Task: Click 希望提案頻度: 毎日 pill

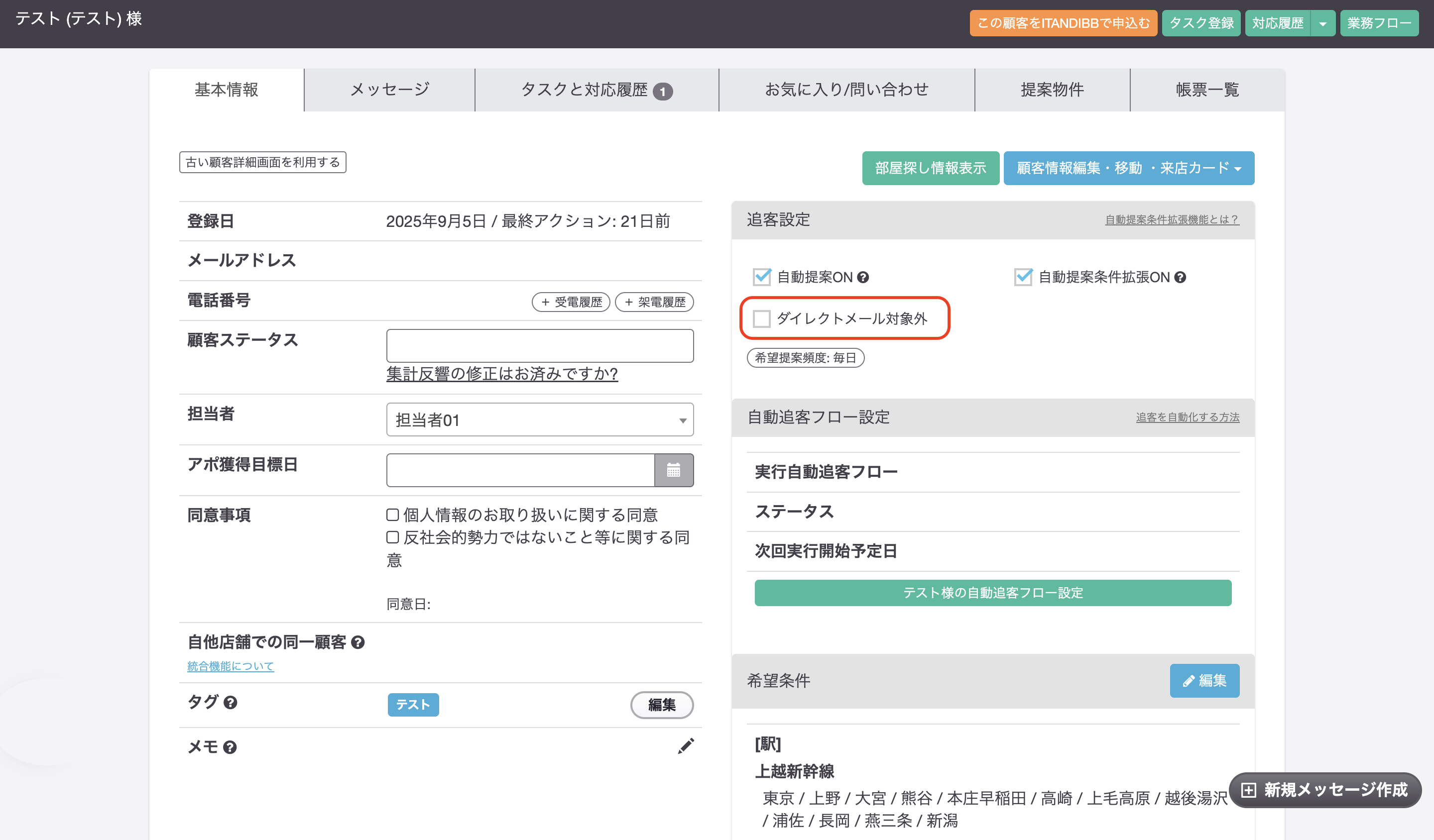Action: 805,358
